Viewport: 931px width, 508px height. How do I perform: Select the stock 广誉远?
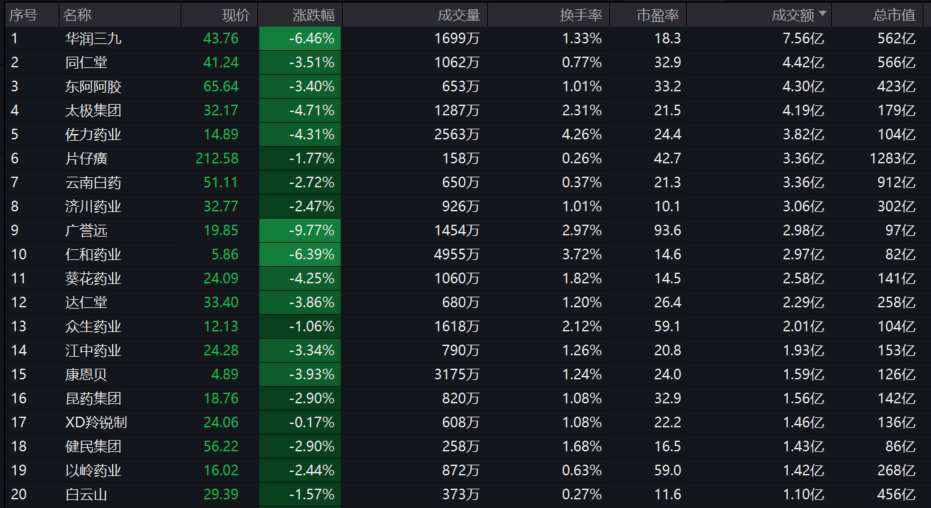point(86,230)
